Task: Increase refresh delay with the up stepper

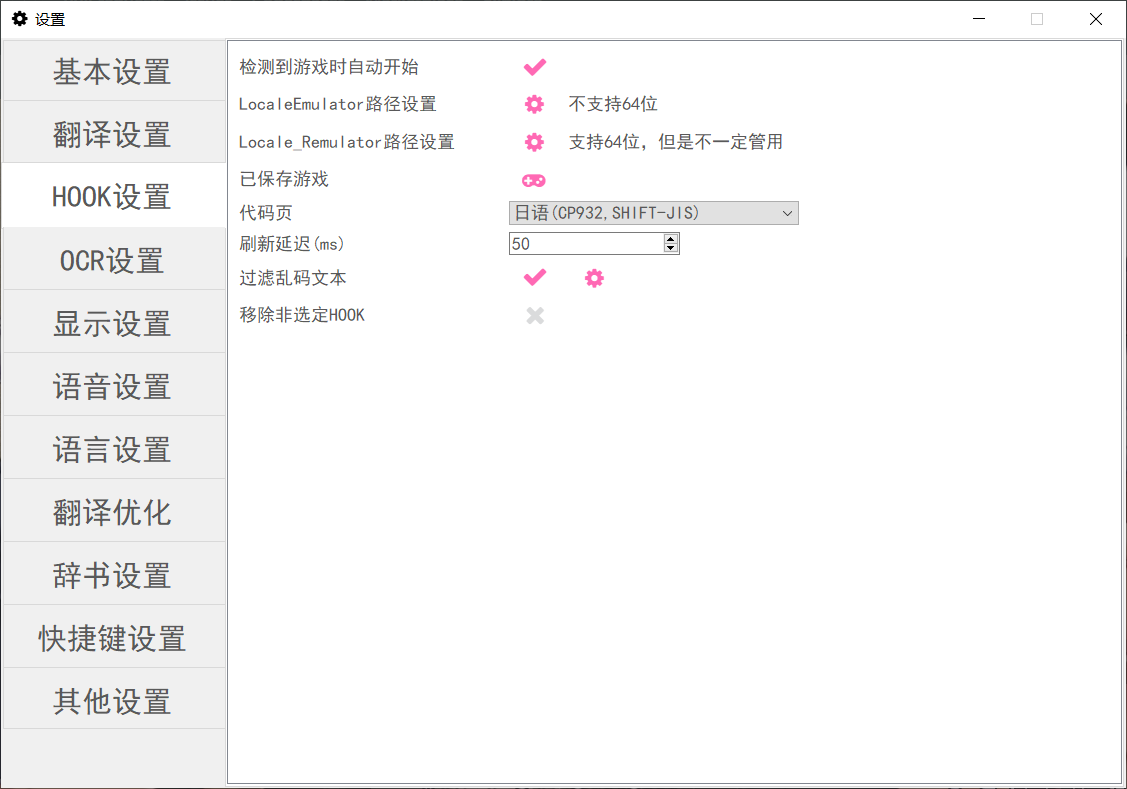Action: [x=670, y=238]
